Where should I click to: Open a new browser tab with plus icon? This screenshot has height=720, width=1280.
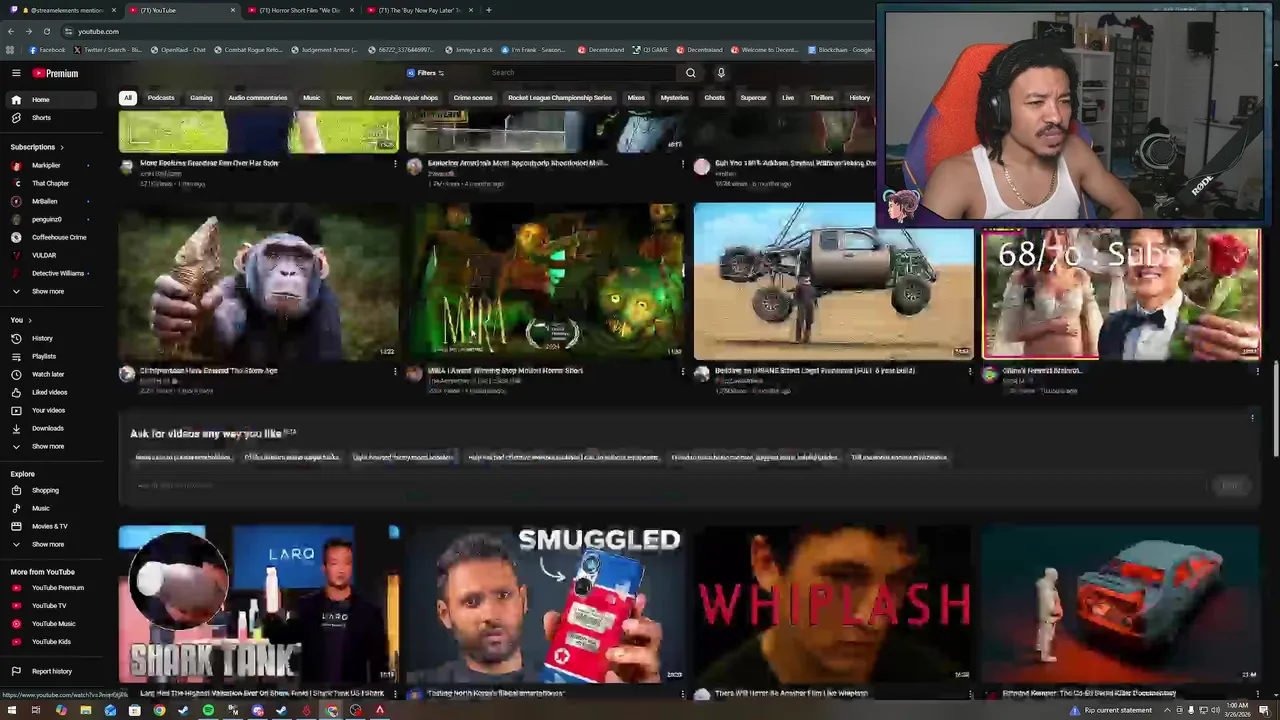488,10
